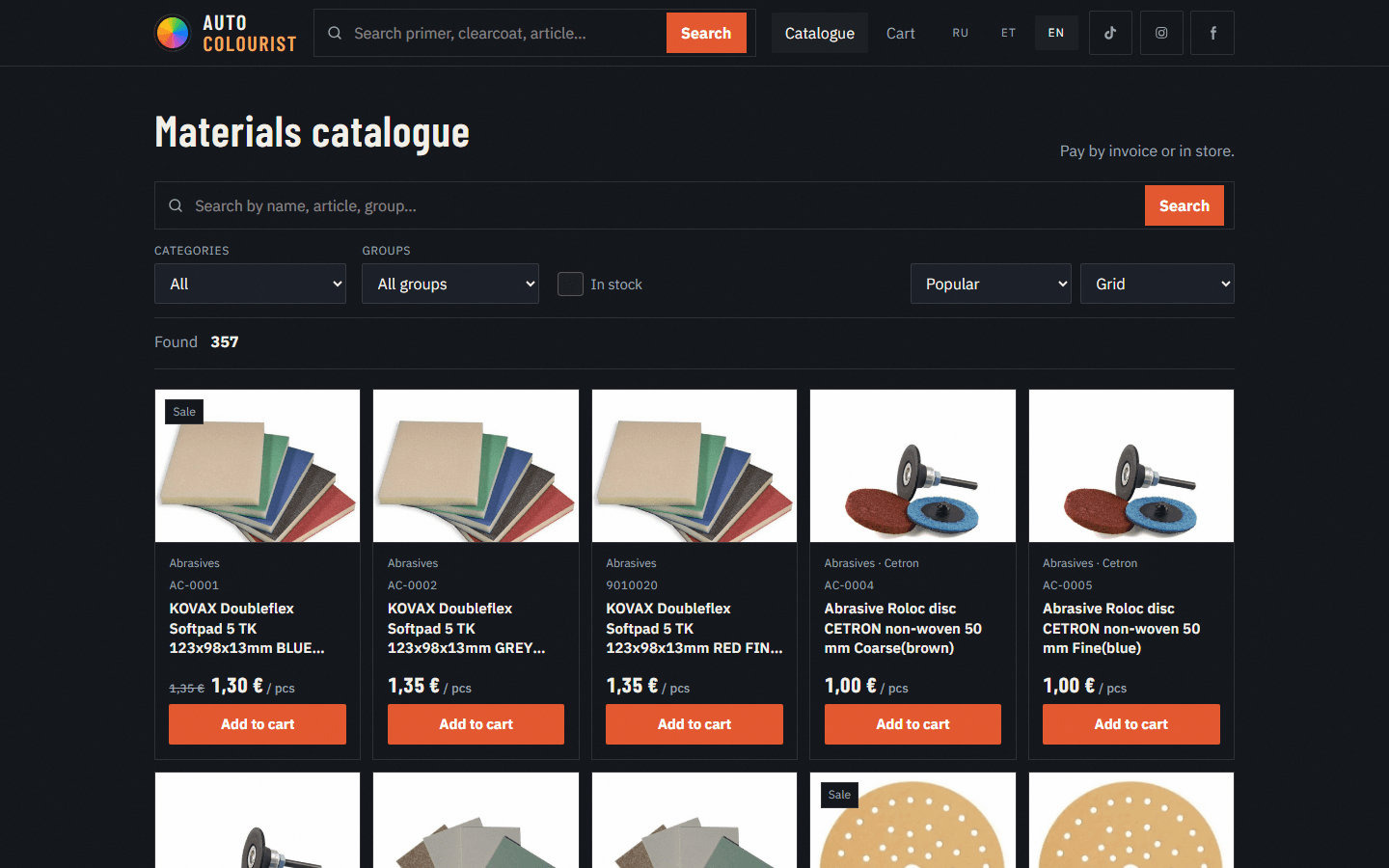
Task: Click the Sale badge on the sanding disc card
Action: tap(839, 795)
